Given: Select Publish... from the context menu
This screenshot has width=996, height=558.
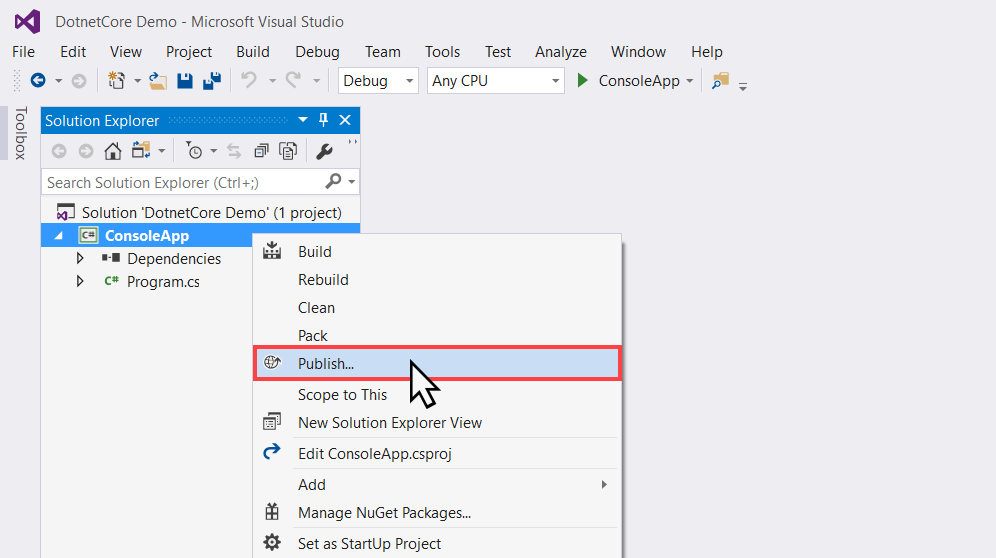Looking at the screenshot, I should (437, 364).
